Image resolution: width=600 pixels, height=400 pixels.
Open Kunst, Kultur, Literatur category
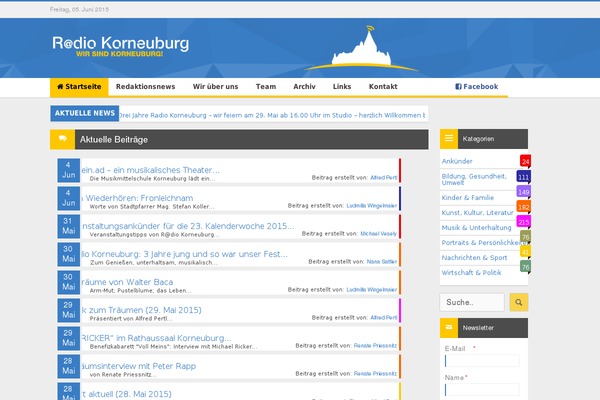(x=477, y=212)
